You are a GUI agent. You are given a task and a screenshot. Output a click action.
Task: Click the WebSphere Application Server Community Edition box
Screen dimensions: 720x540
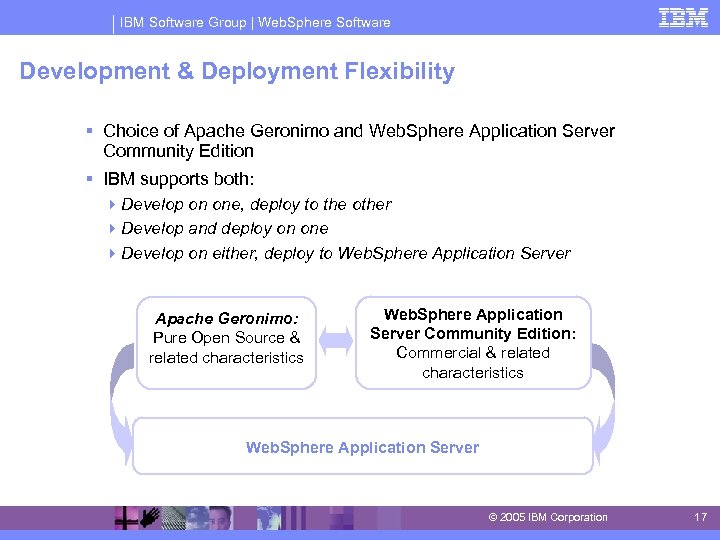[473, 343]
